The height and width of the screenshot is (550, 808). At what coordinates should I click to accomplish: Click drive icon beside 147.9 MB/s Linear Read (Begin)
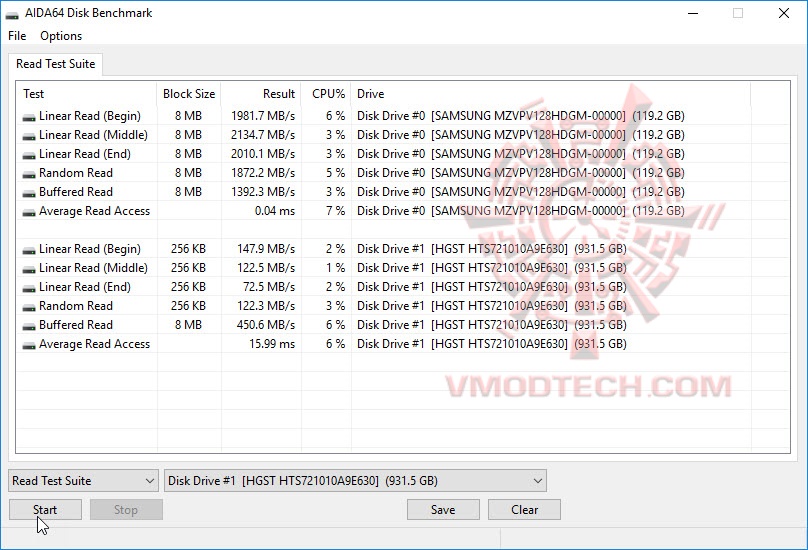tap(29, 250)
